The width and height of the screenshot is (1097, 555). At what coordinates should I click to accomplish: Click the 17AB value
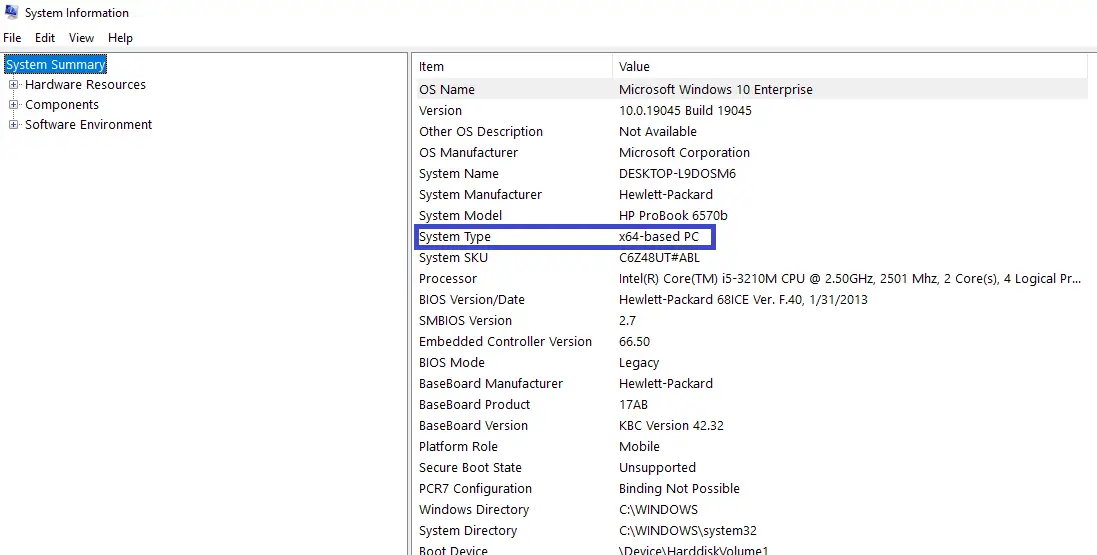[x=633, y=405]
